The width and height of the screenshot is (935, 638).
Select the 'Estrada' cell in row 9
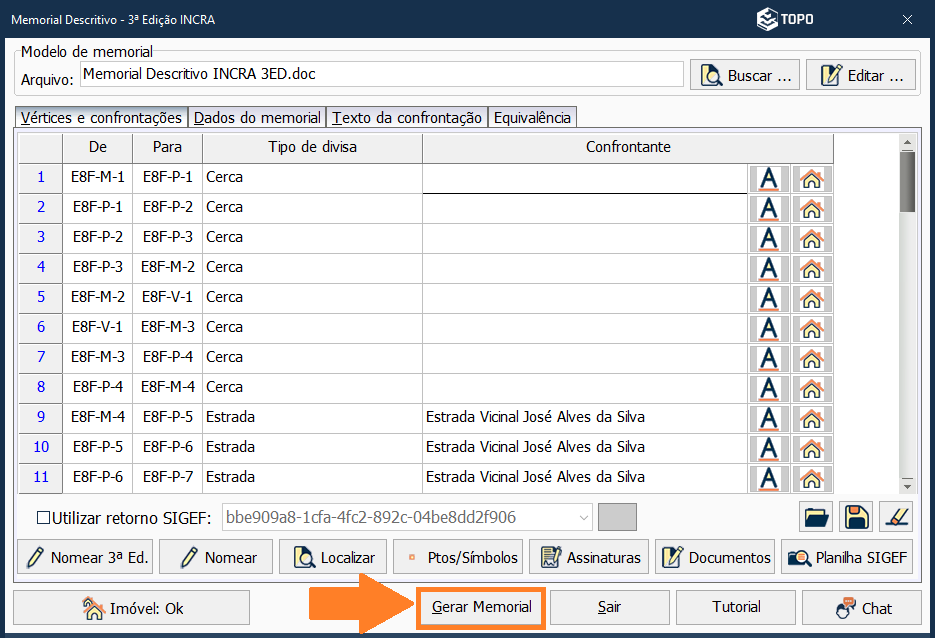tap(312, 417)
